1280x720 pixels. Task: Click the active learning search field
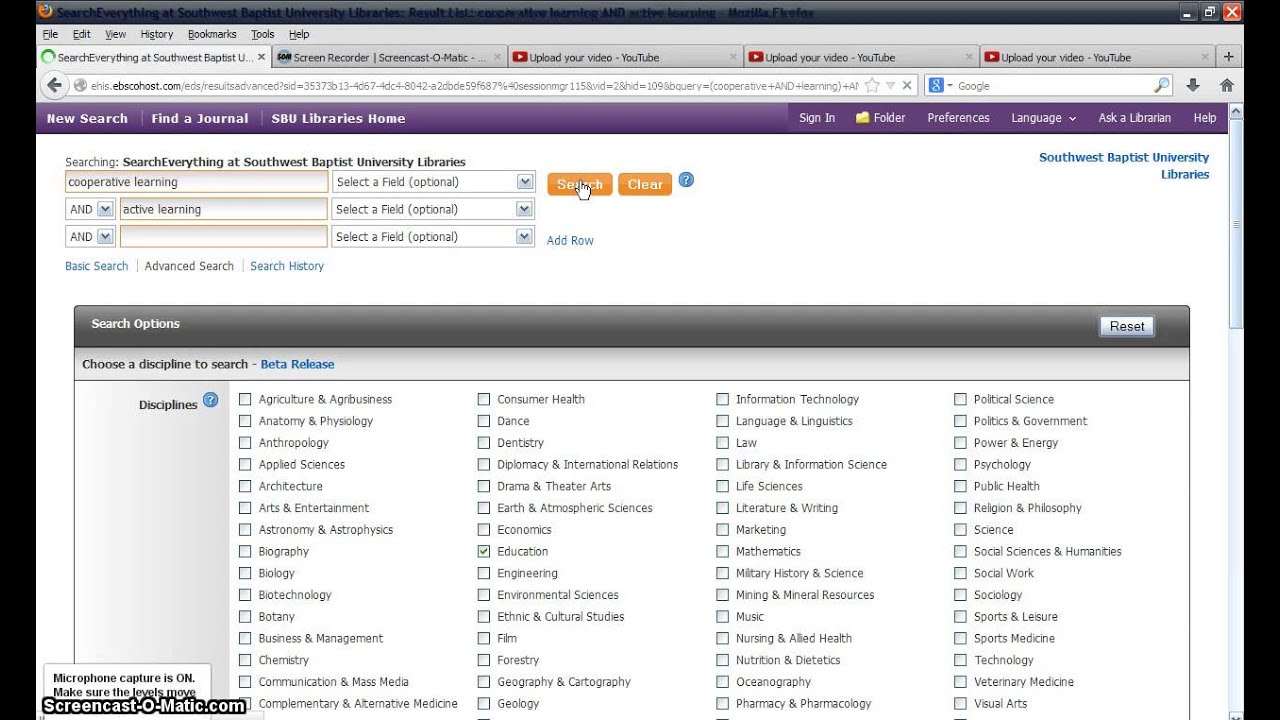(224, 209)
